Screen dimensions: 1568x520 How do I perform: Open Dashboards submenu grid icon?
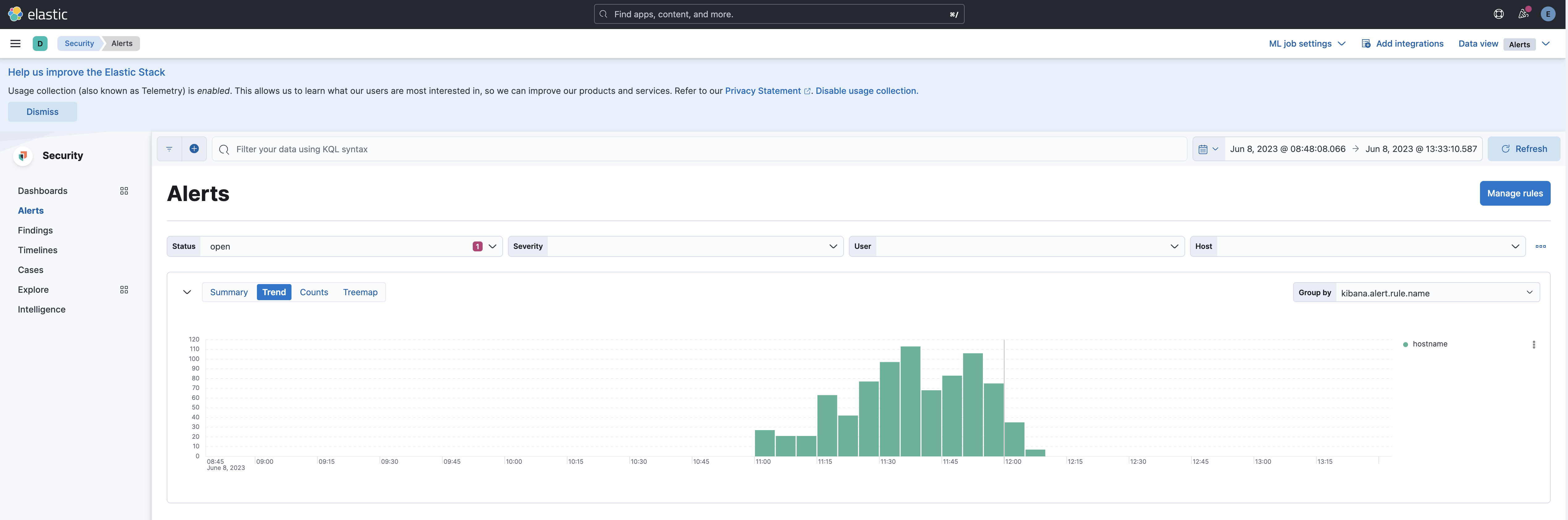click(x=124, y=191)
